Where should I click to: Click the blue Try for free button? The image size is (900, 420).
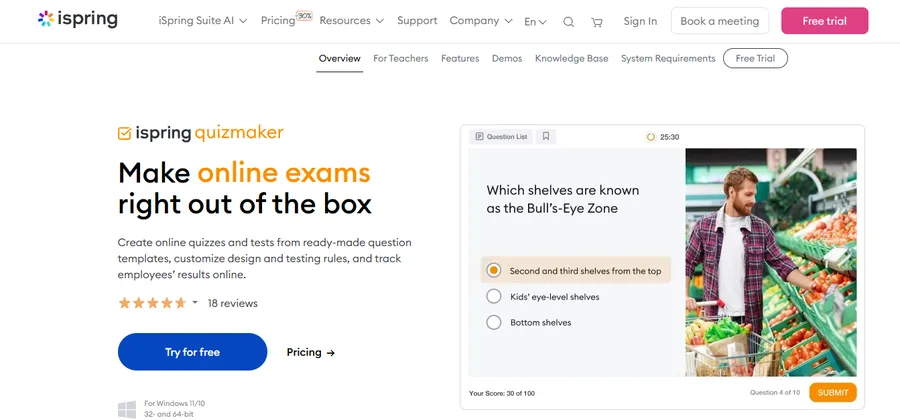pos(192,352)
